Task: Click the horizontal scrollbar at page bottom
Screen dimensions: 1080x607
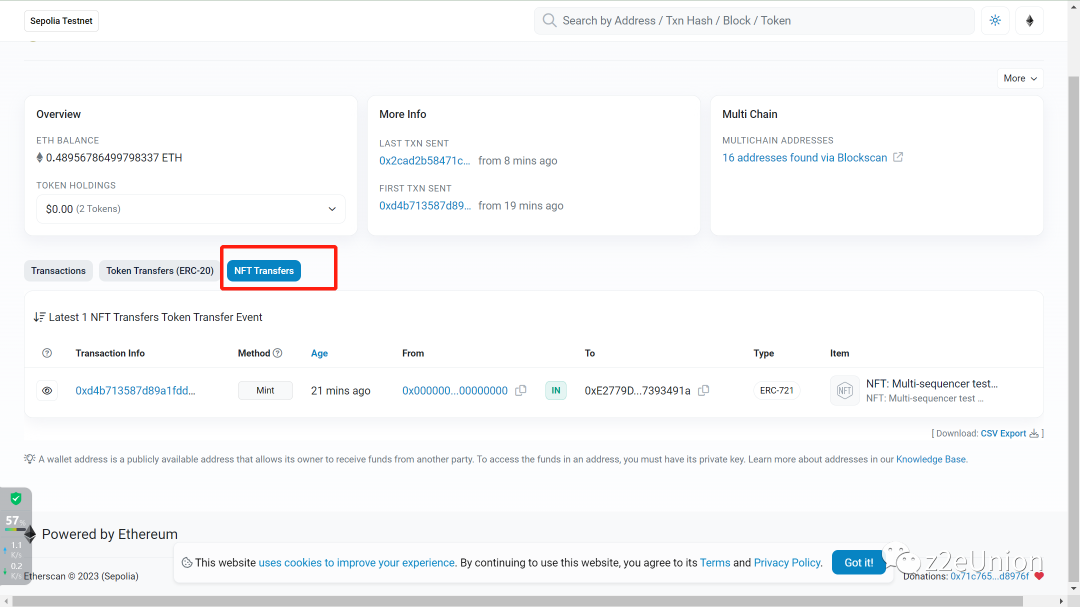Action: [540, 601]
